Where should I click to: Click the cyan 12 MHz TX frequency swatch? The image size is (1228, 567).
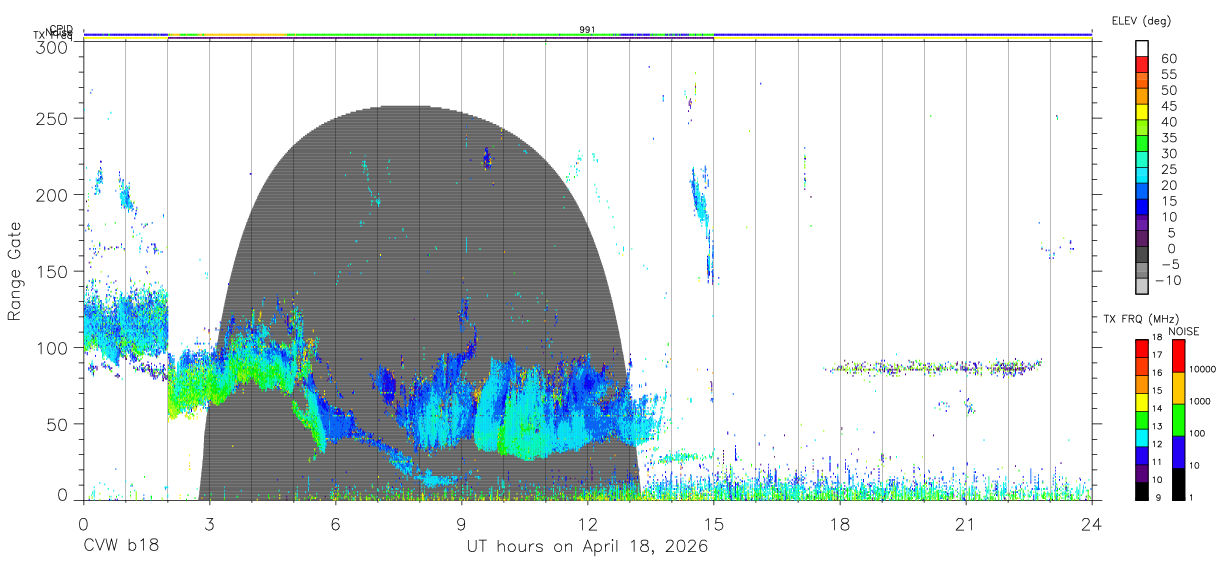(1142, 438)
